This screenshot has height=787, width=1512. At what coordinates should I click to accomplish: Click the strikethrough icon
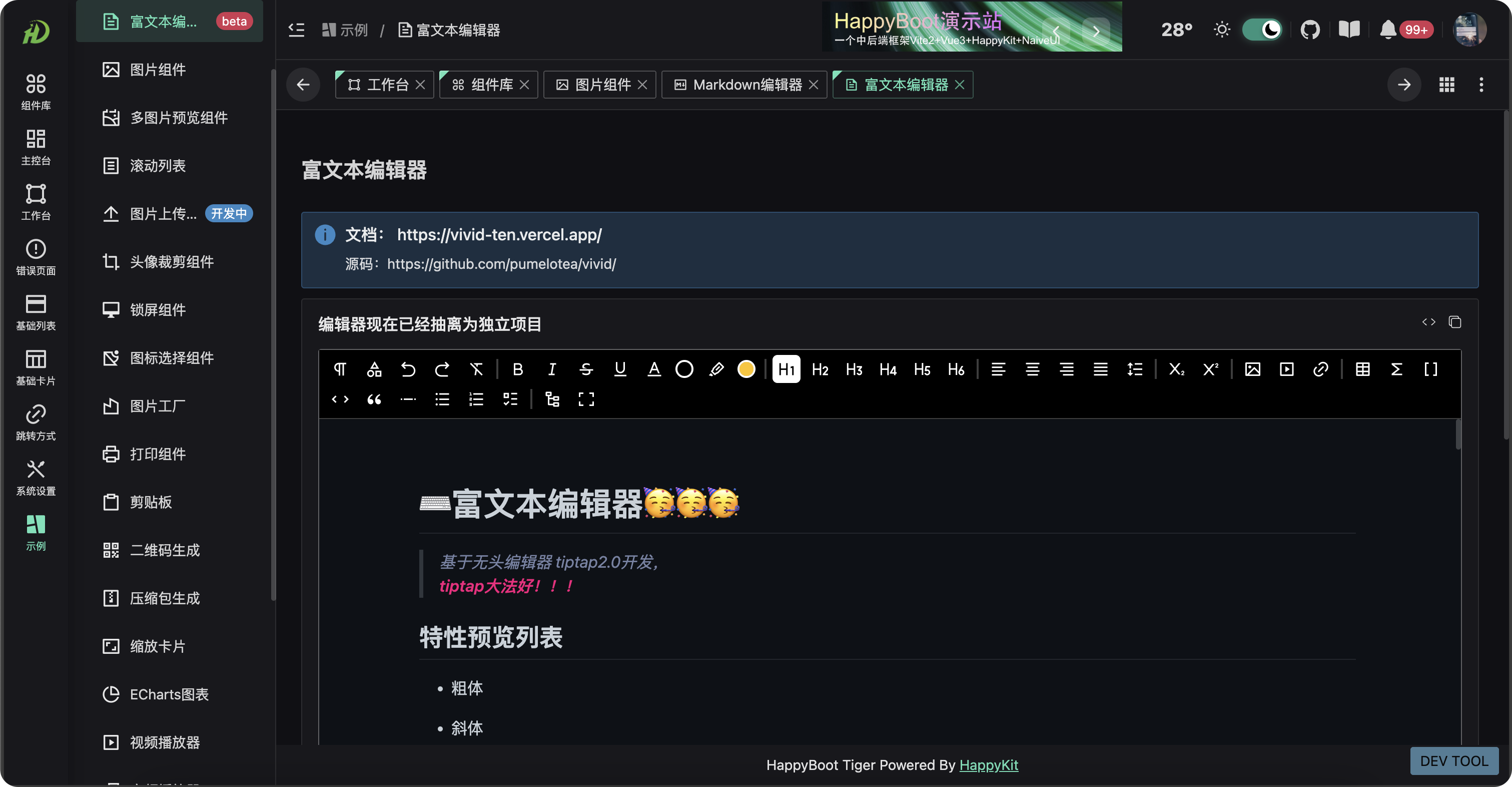click(586, 369)
